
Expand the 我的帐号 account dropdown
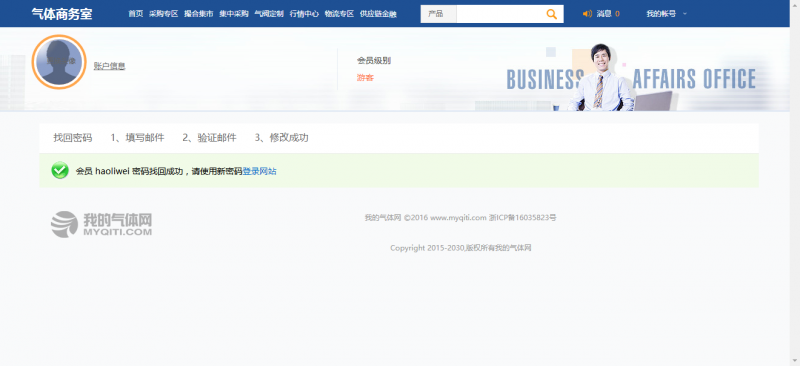point(666,14)
